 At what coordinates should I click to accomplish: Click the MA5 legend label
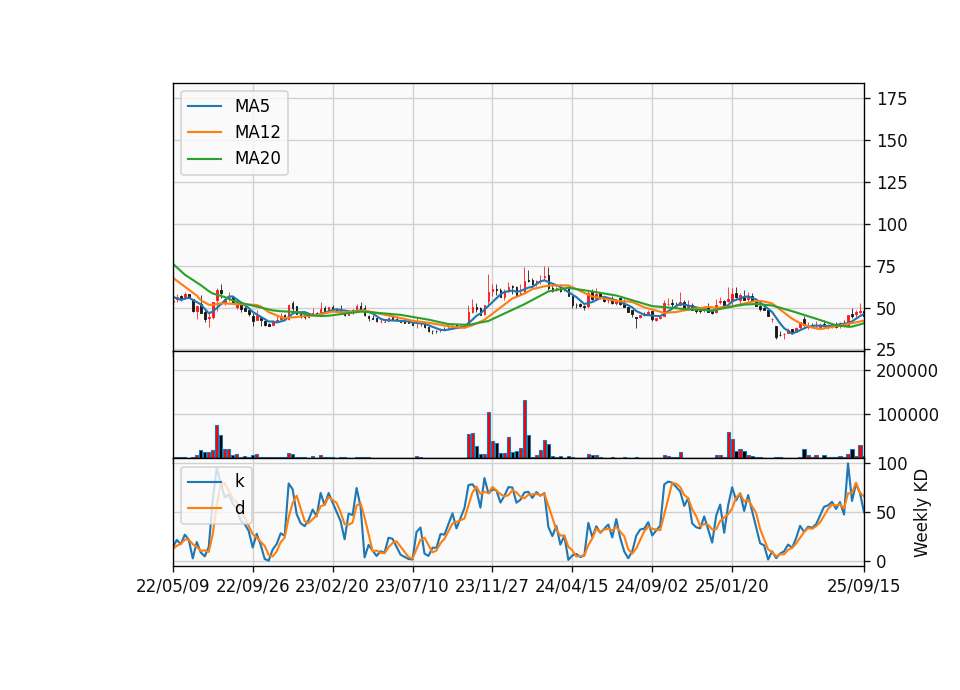coord(252,106)
